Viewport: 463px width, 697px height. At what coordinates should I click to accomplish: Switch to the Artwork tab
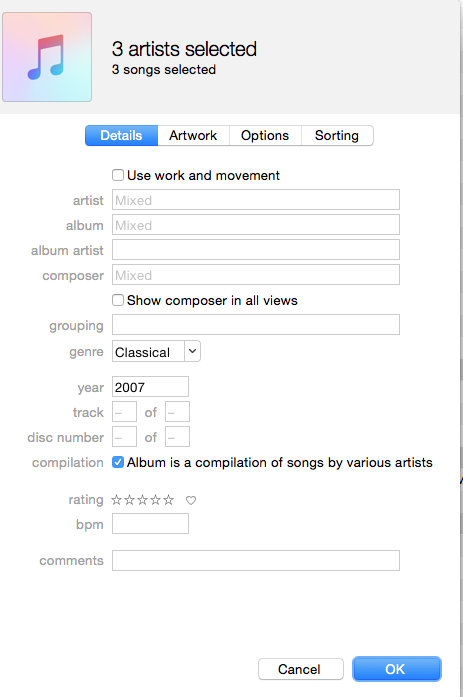tap(193, 136)
